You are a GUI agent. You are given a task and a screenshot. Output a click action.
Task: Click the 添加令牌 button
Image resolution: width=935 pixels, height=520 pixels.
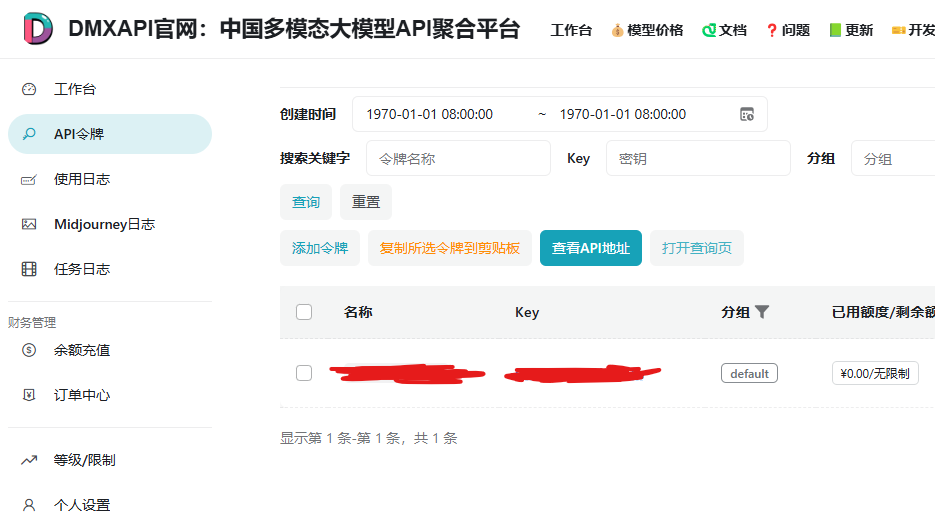[x=320, y=248]
